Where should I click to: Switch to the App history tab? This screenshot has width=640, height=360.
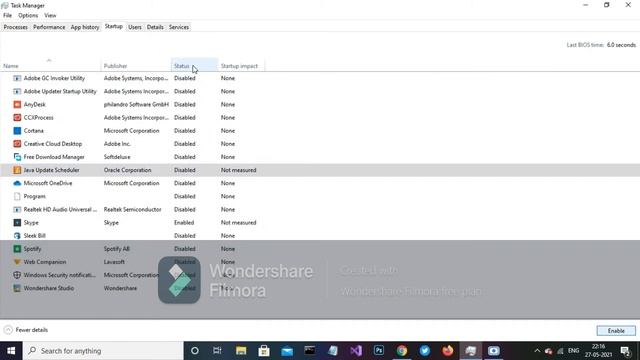coord(85,27)
